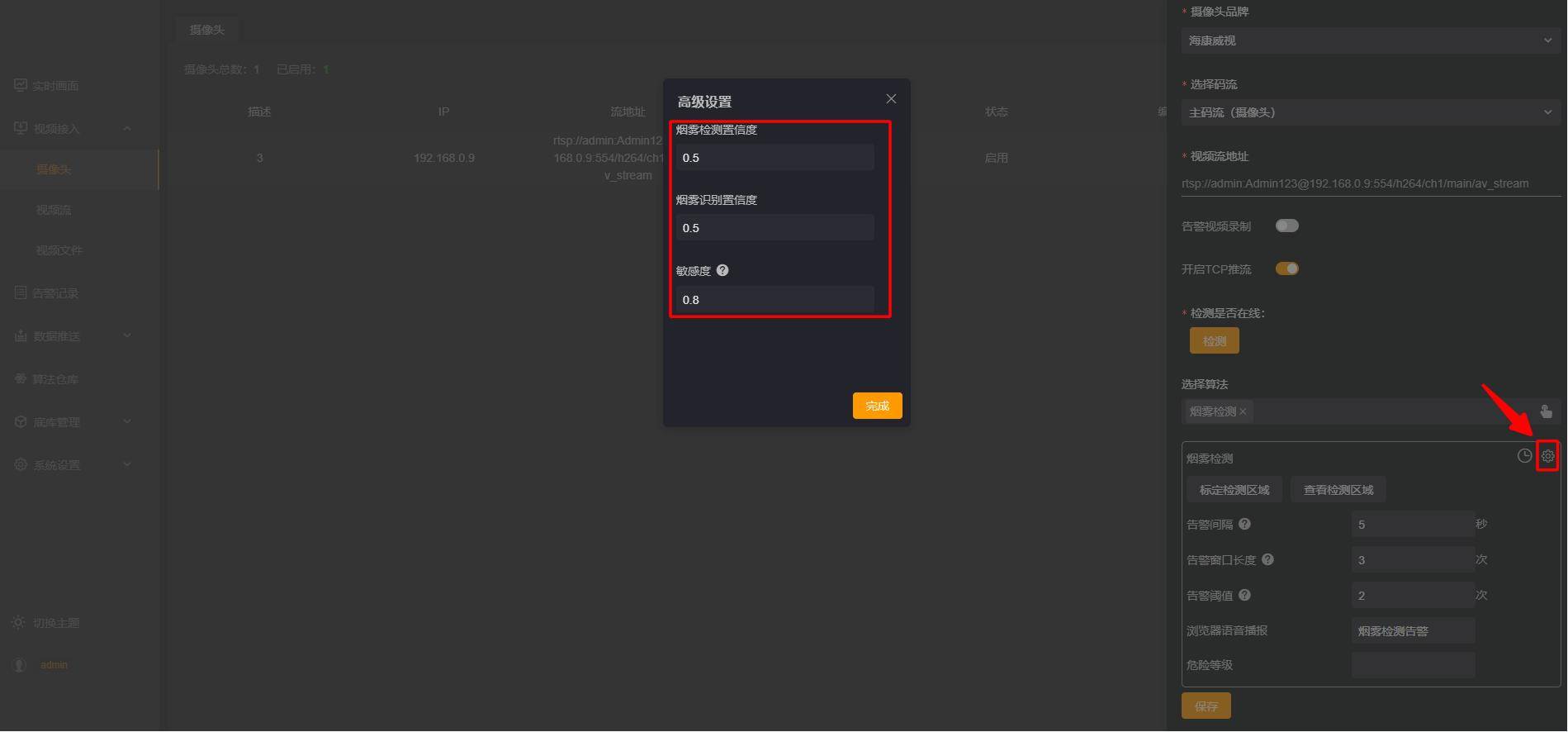
Task: Click the 标定检测区域 button
Action: 1234,490
